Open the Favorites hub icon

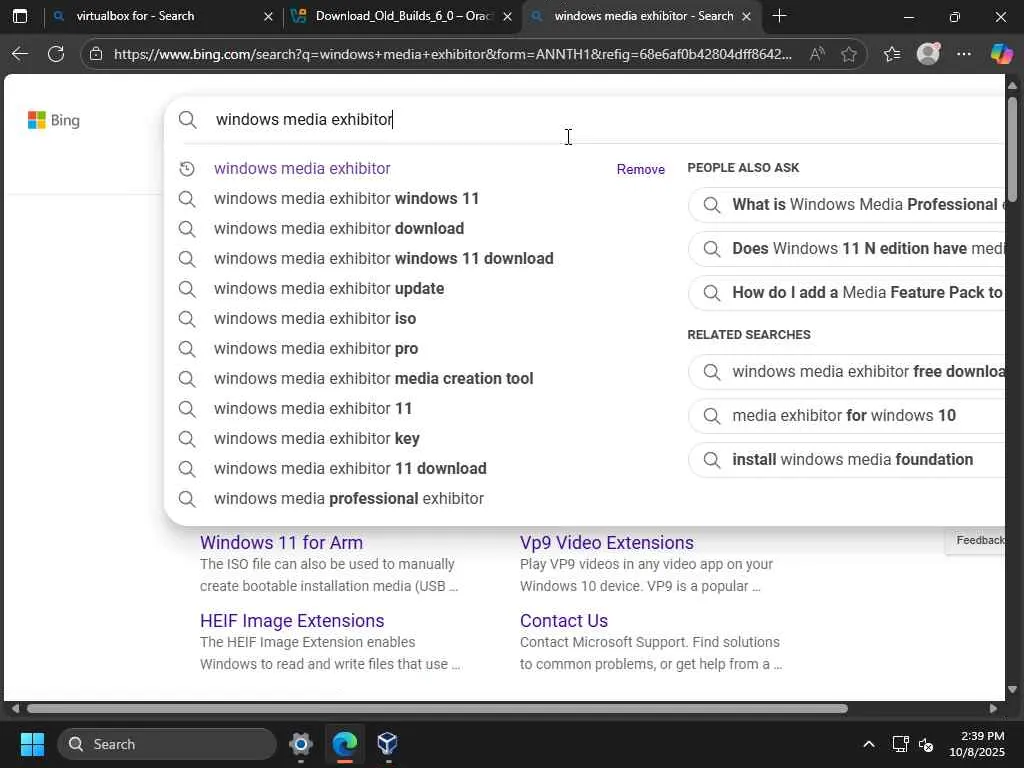(891, 54)
